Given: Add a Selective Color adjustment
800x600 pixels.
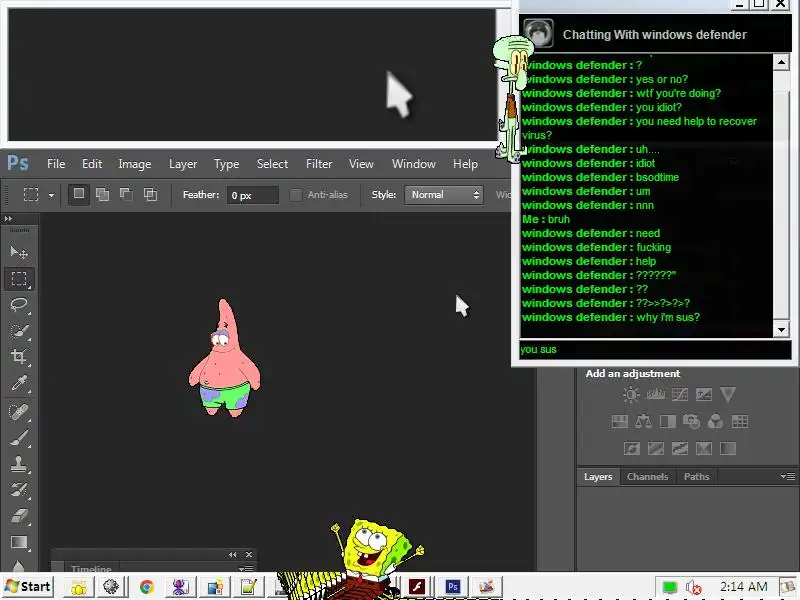Looking at the screenshot, I should pyautogui.click(x=704, y=448).
